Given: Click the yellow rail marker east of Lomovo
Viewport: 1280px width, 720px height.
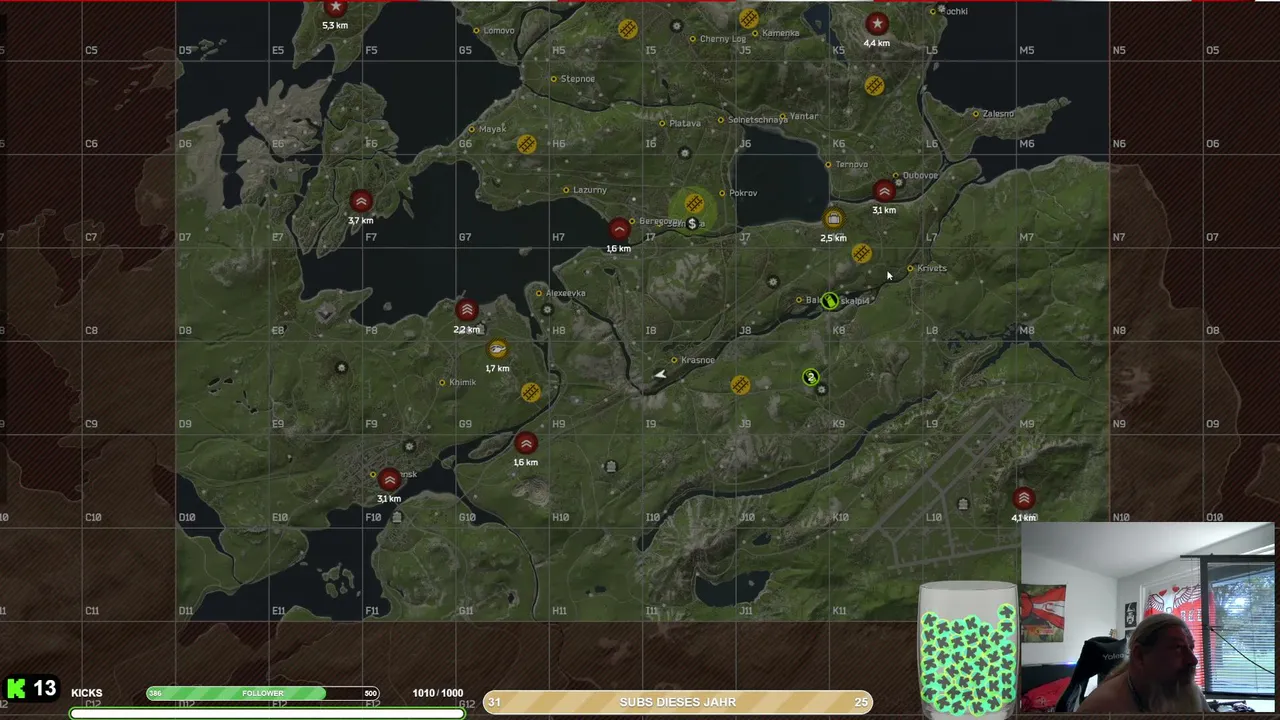Looking at the screenshot, I should [x=628, y=30].
